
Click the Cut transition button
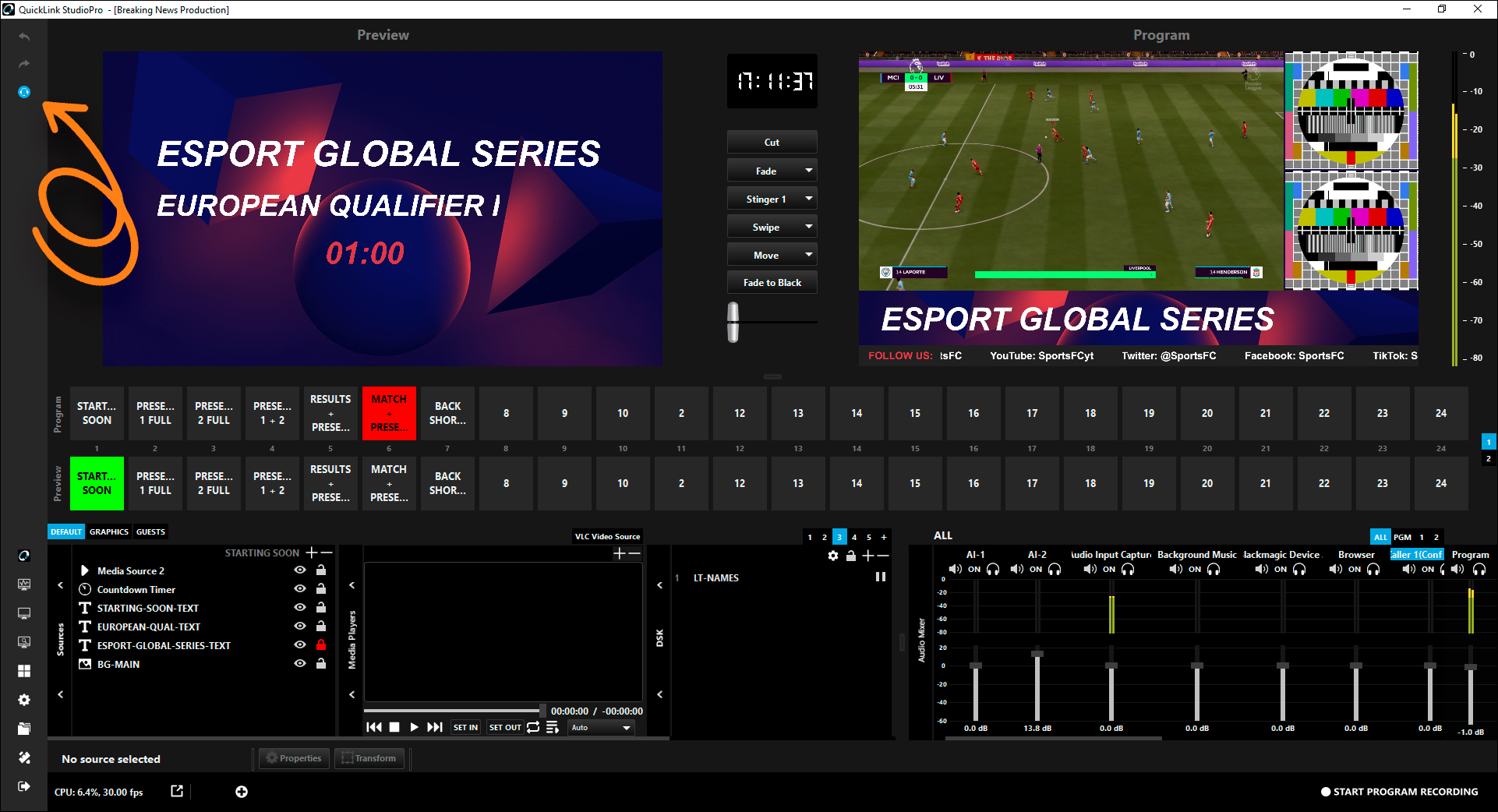click(772, 143)
